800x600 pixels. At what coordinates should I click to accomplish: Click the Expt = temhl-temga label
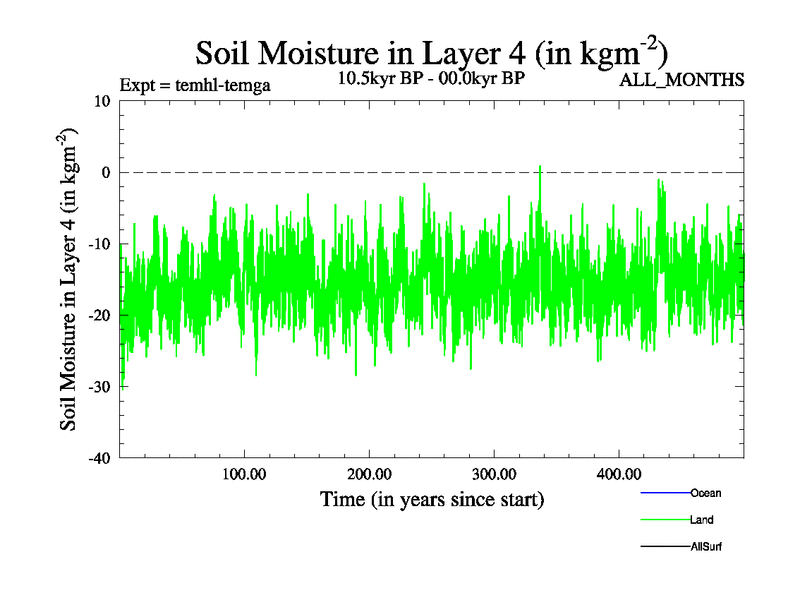click(194, 85)
